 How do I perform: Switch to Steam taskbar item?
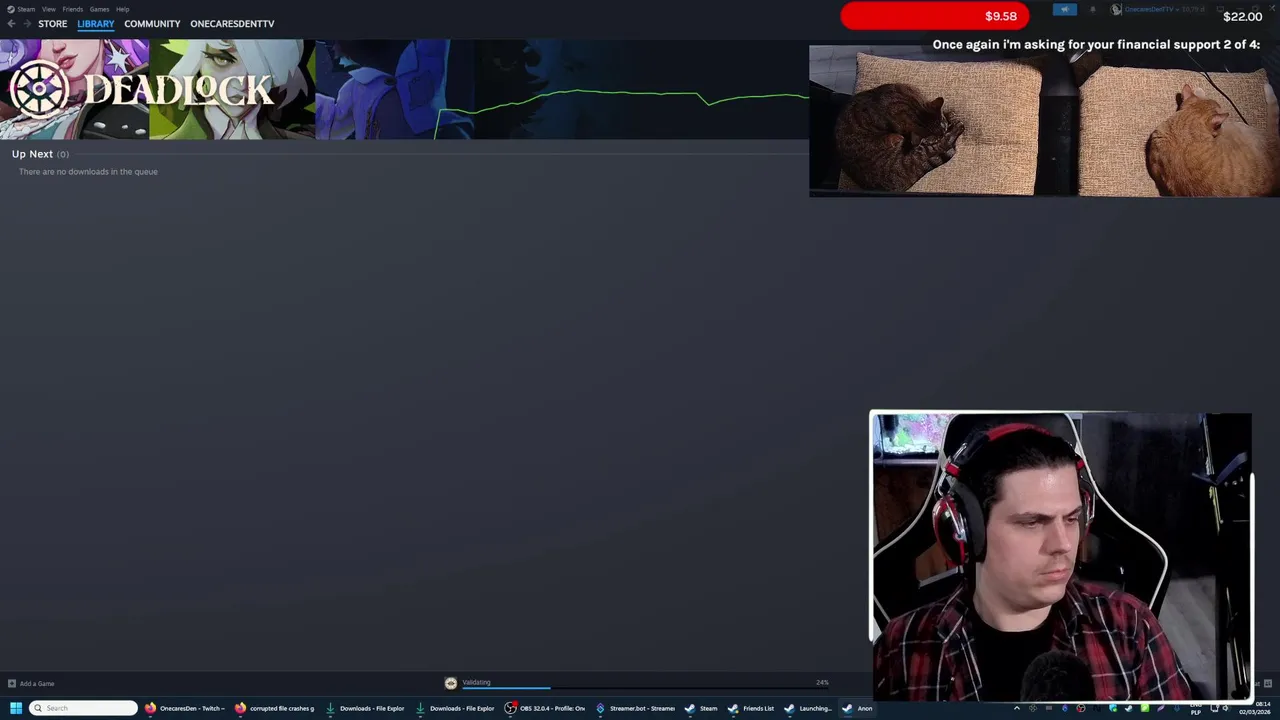point(702,708)
